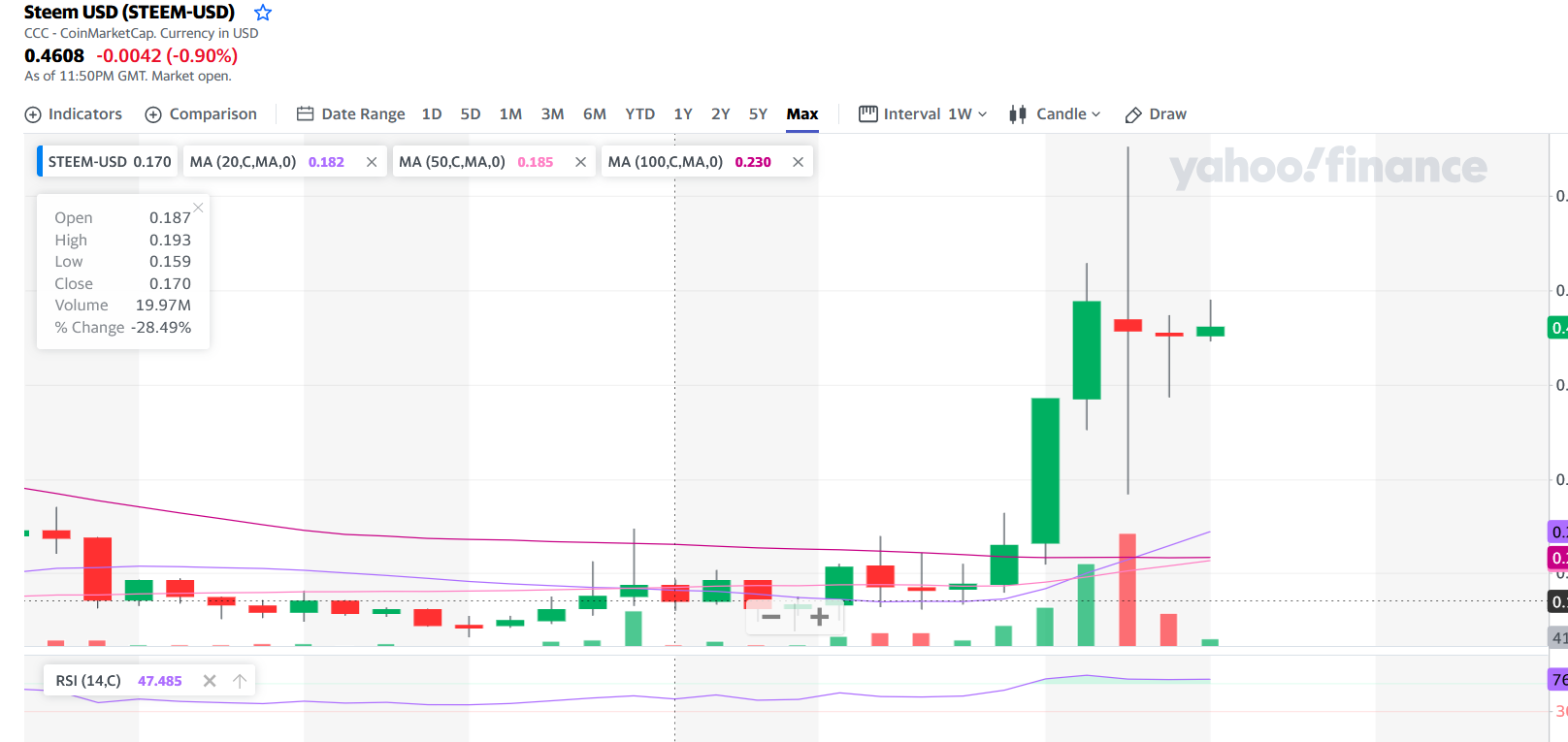Click the Open 0.187 value

pos(170,218)
